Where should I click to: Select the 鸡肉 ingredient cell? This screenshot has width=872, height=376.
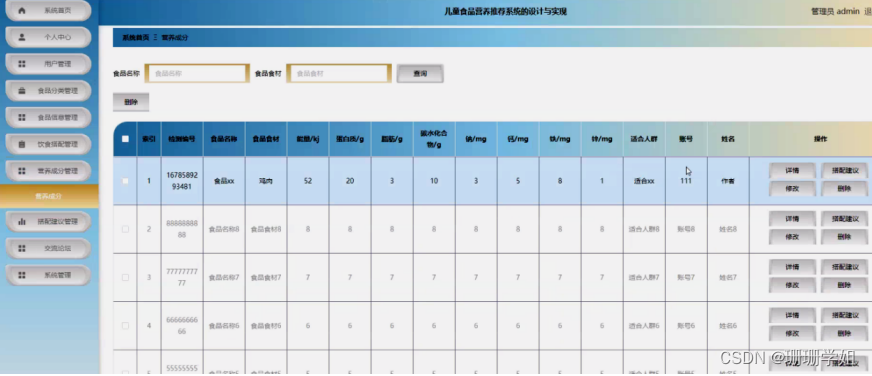[266, 181]
